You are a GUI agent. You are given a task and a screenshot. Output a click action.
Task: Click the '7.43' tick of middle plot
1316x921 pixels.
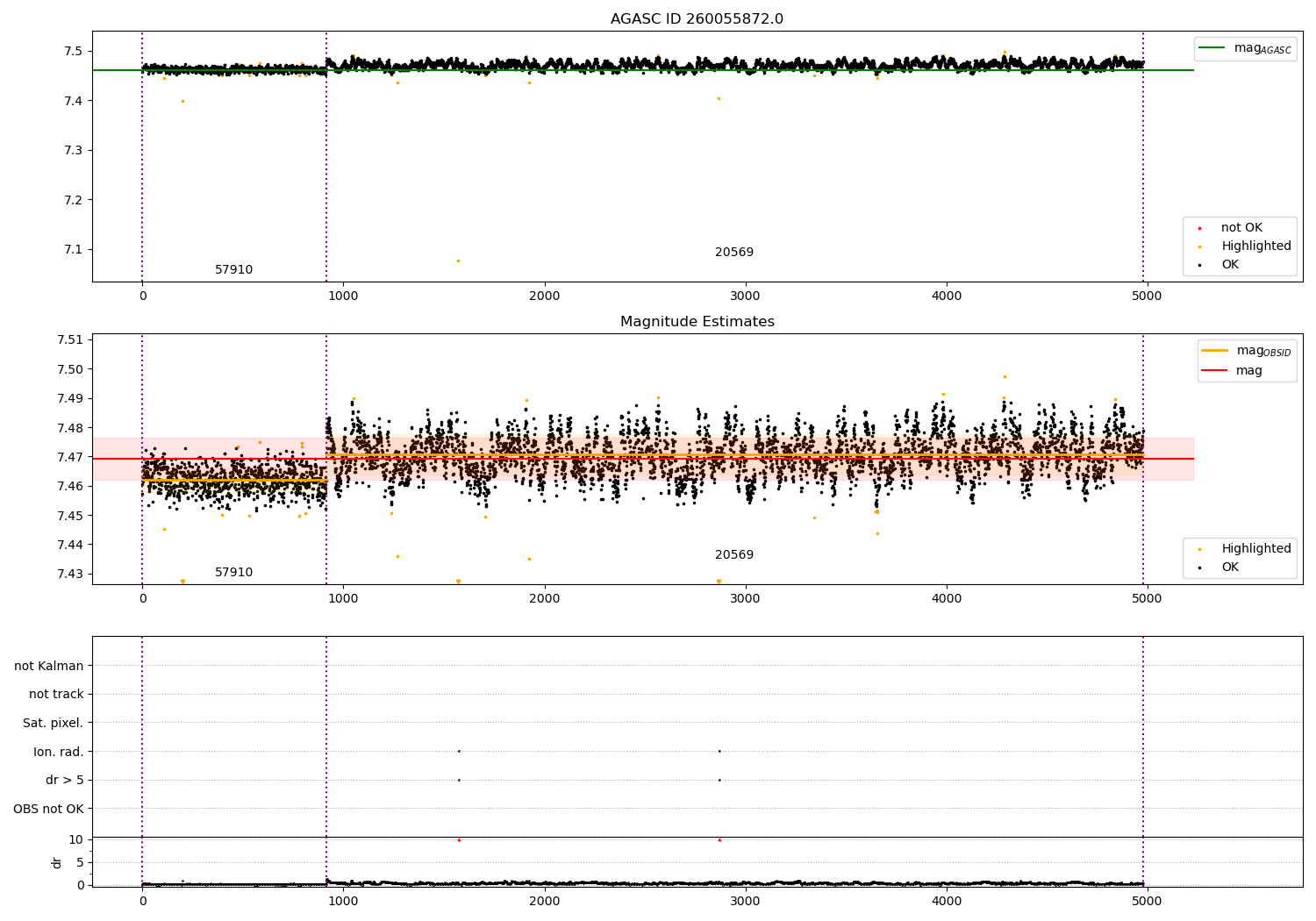pyautogui.click(x=70, y=574)
